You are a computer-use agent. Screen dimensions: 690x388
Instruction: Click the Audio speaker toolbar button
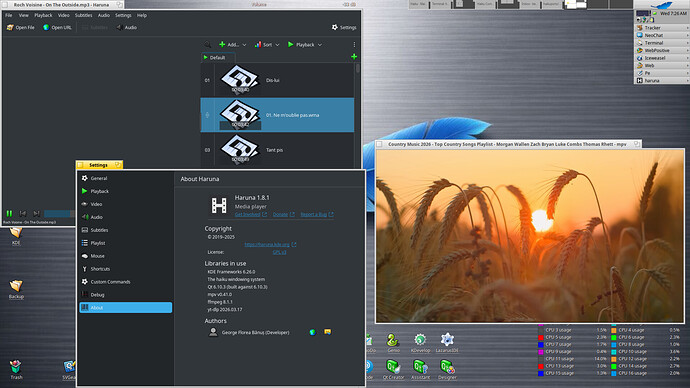coord(126,27)
